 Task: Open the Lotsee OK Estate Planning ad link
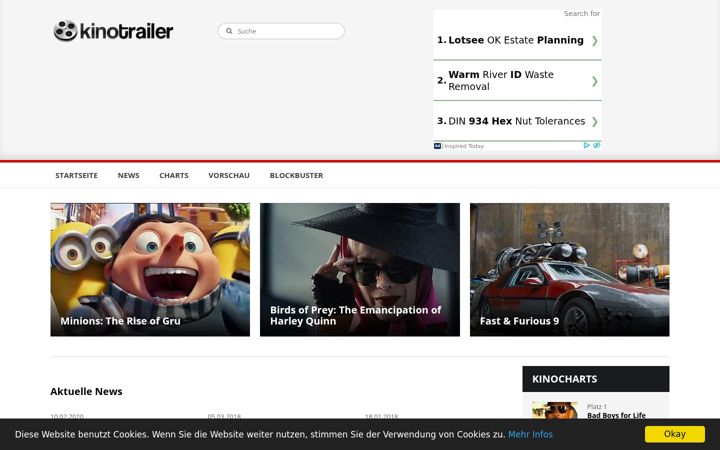point(516,40)
